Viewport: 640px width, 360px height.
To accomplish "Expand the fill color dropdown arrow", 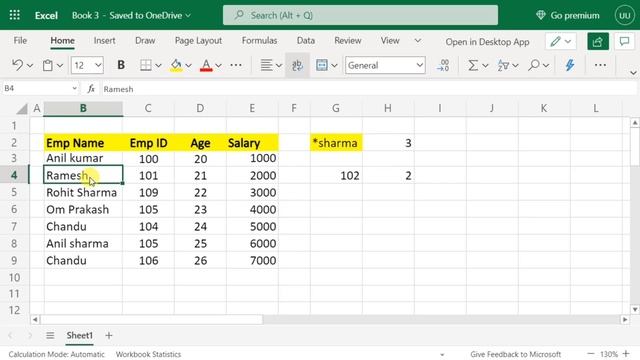I will (188, 65).
